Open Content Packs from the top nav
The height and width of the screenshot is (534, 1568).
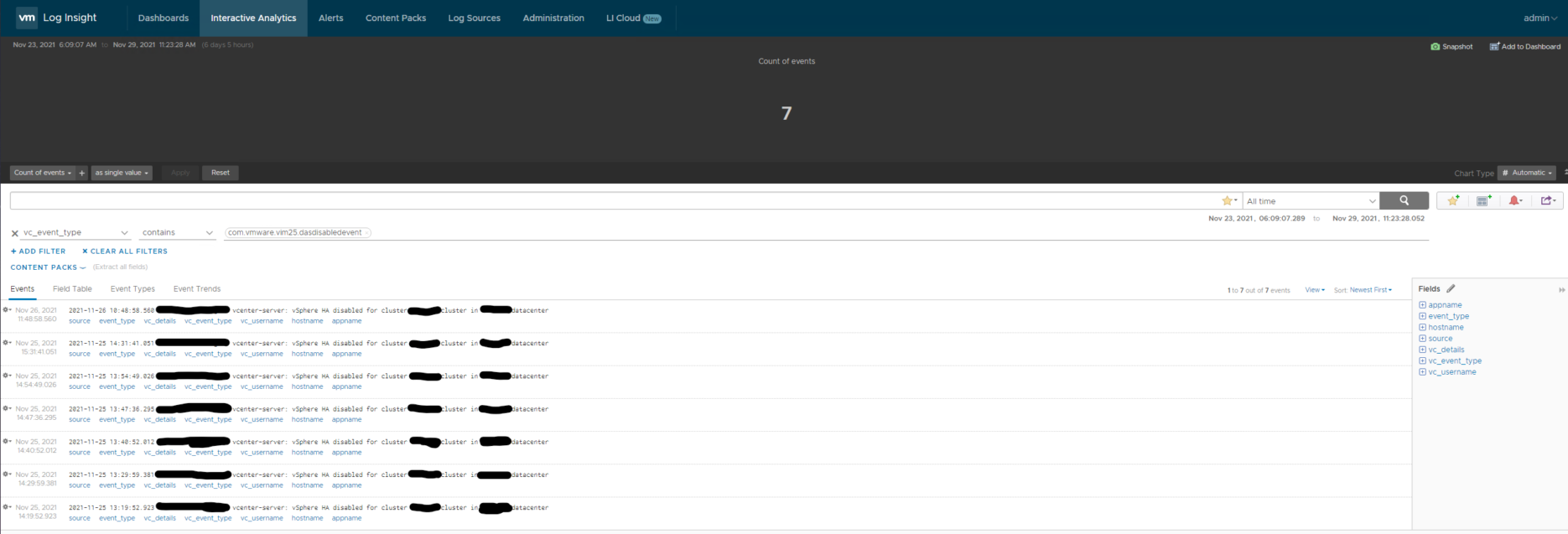point(396,18)
